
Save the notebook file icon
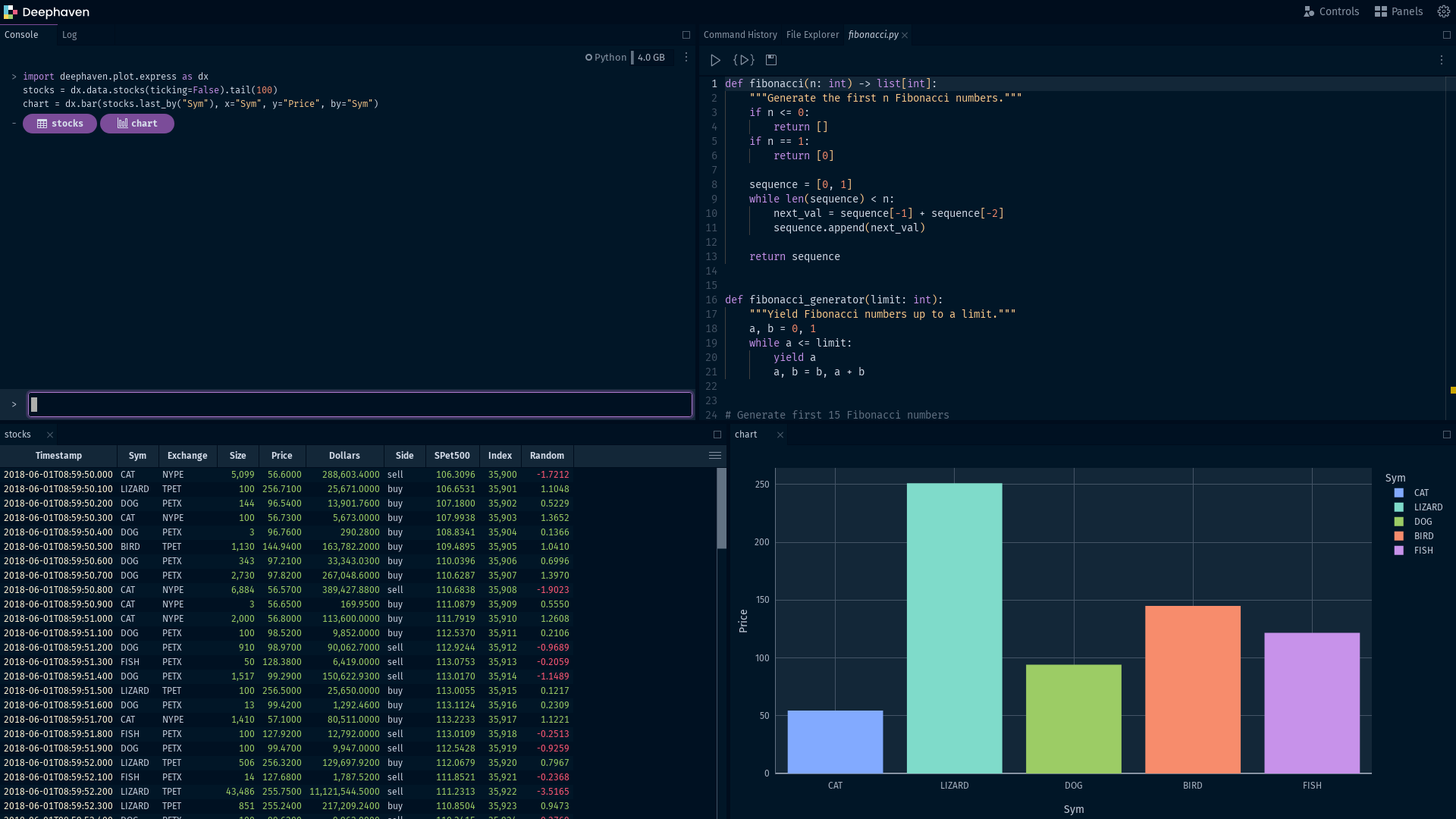pos(771,60)
